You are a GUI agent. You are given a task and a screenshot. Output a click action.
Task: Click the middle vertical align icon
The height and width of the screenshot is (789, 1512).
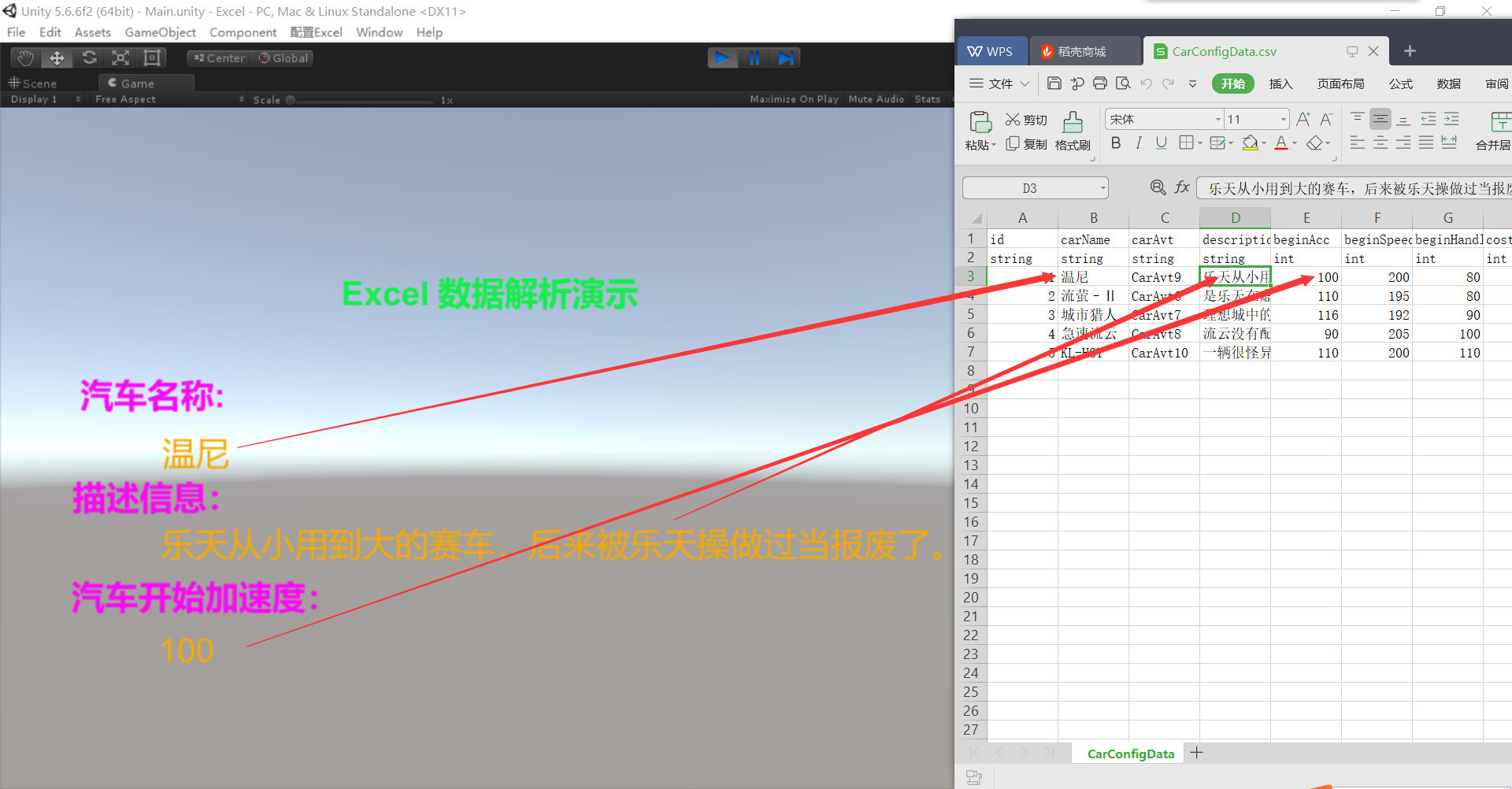1380,120
